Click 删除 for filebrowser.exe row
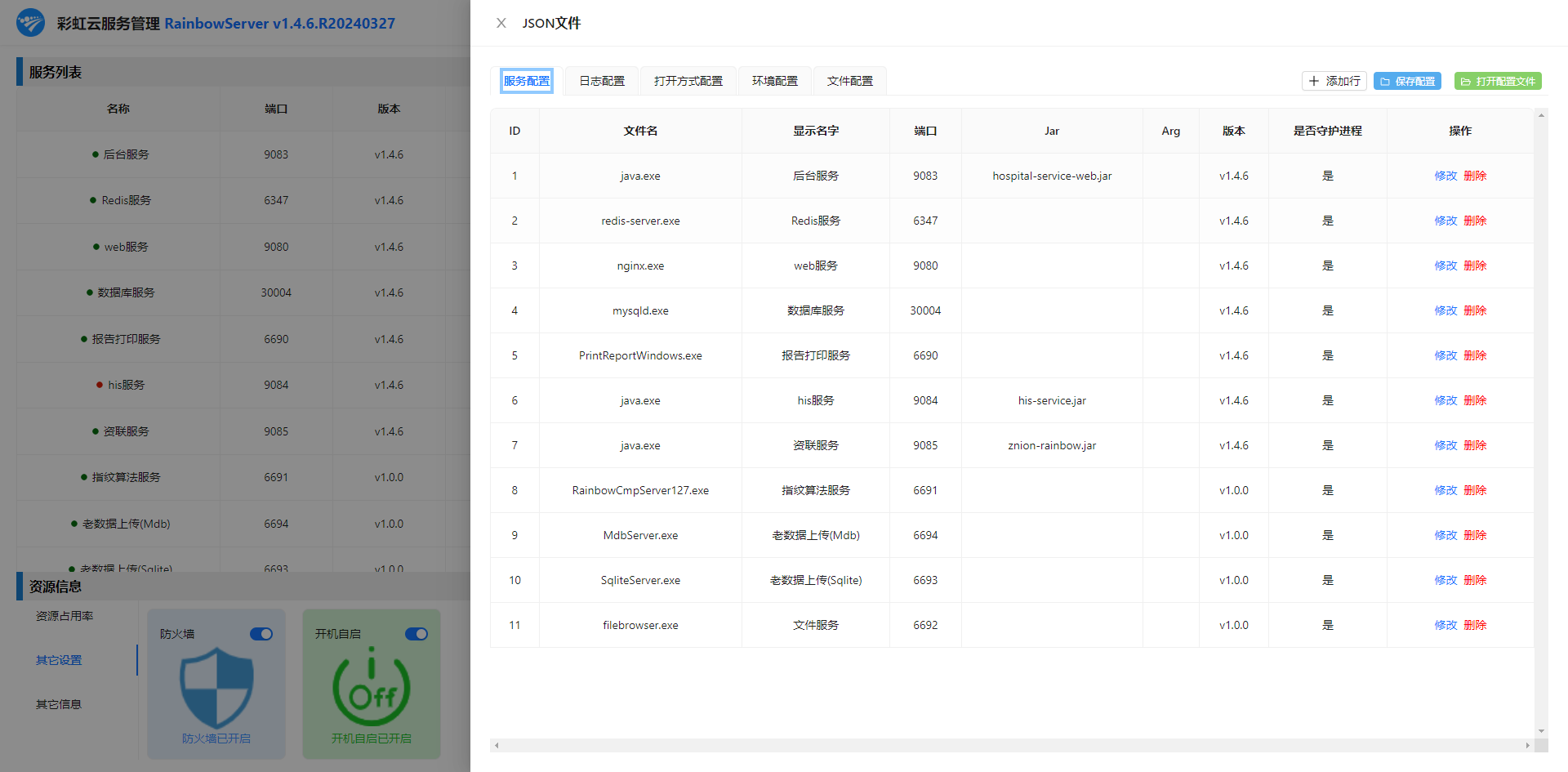This screenshot has width=1568, height=772. pyautogui.click(x=1475, y=625)
